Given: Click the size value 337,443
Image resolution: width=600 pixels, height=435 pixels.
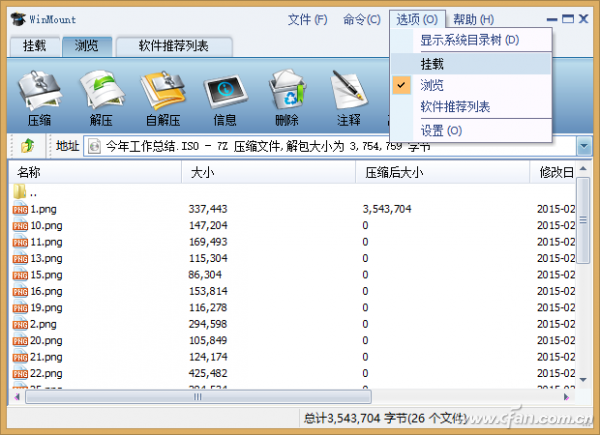Looking at the screenshot, I should [x=208, y=209].
